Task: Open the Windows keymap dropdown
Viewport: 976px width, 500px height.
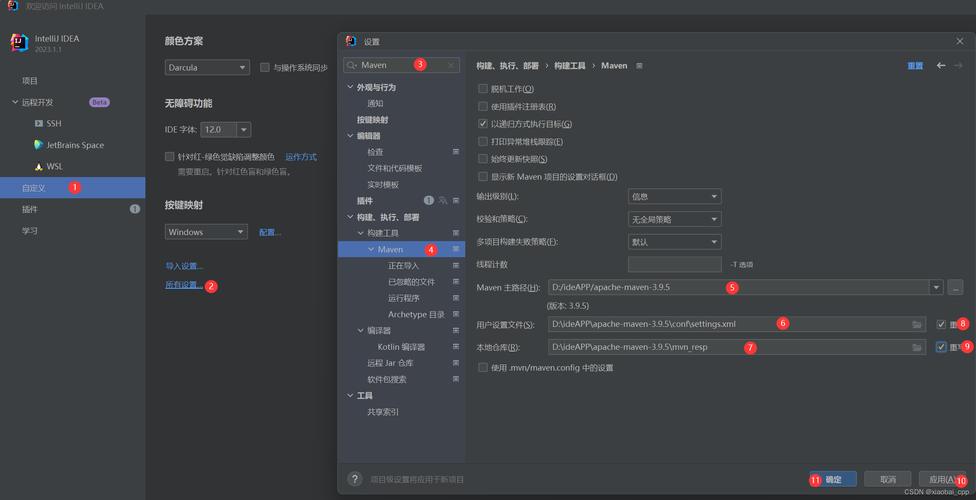Action: click(206, 232)
